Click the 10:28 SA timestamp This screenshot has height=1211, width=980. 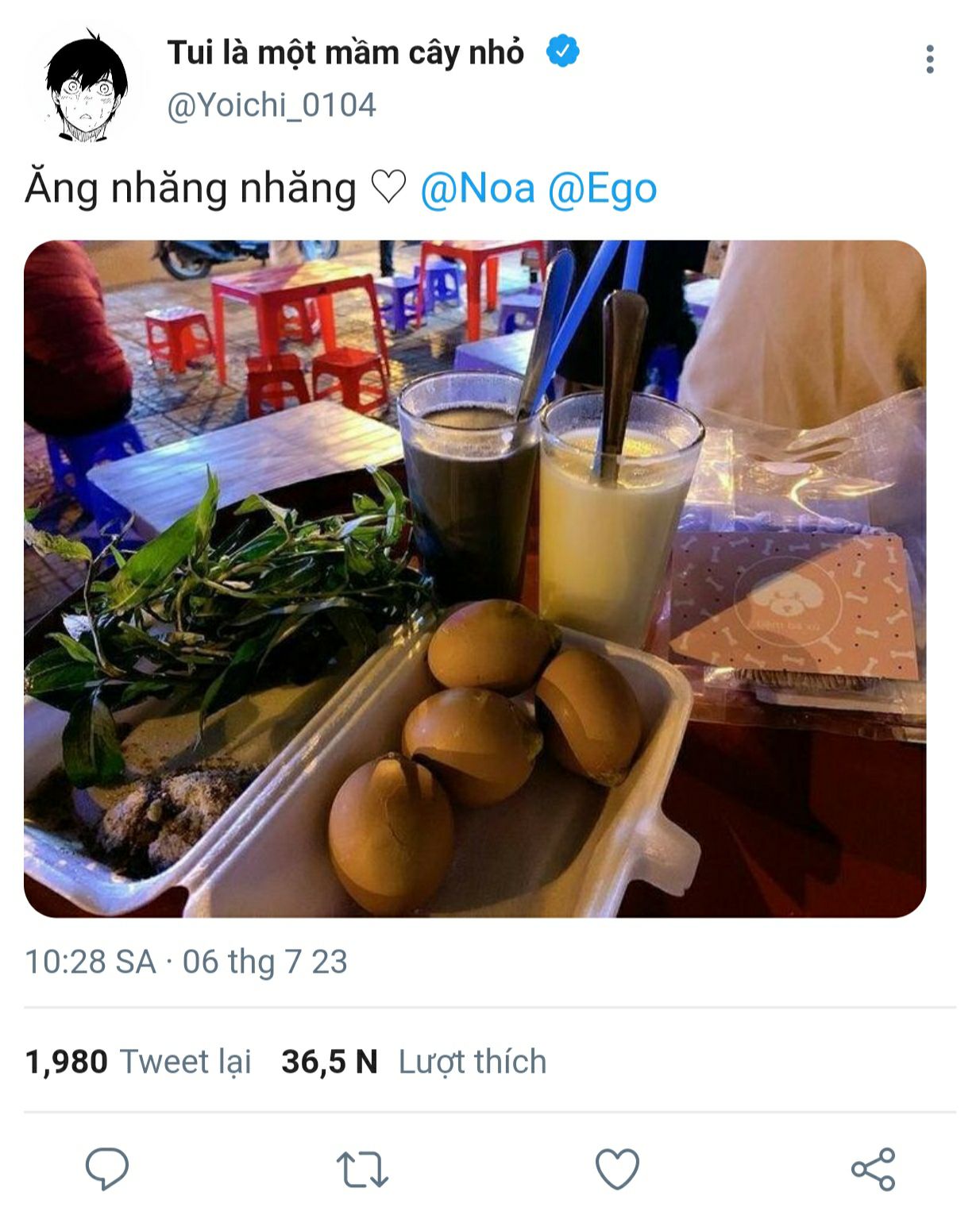coord(91,962)
